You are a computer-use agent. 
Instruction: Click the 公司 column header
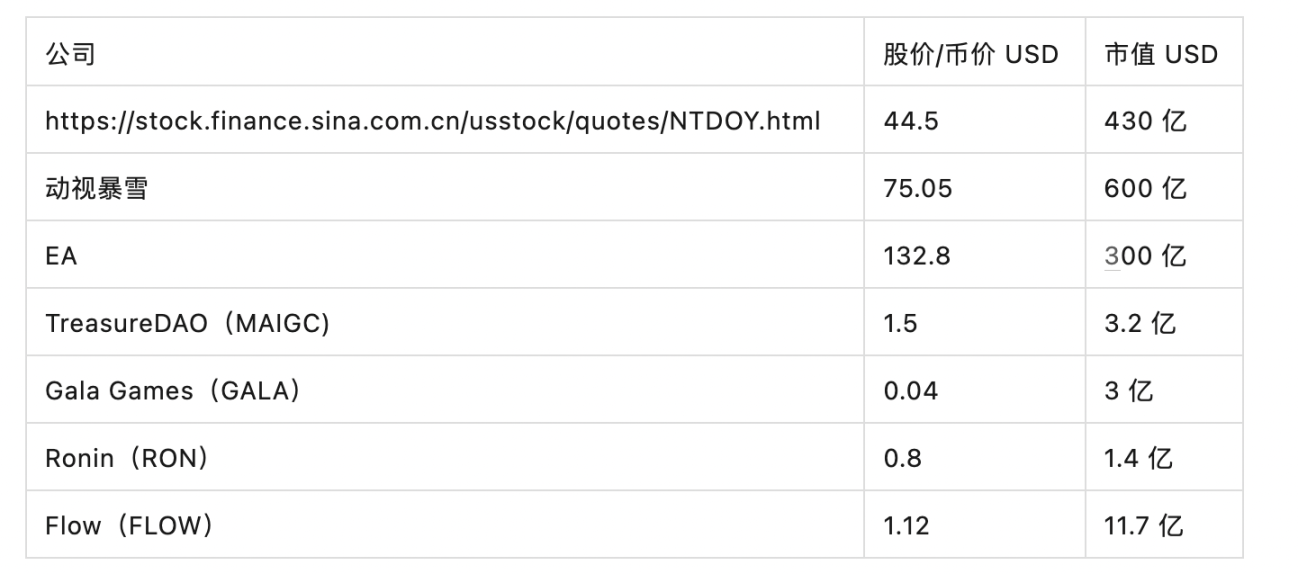pos(70,54)
